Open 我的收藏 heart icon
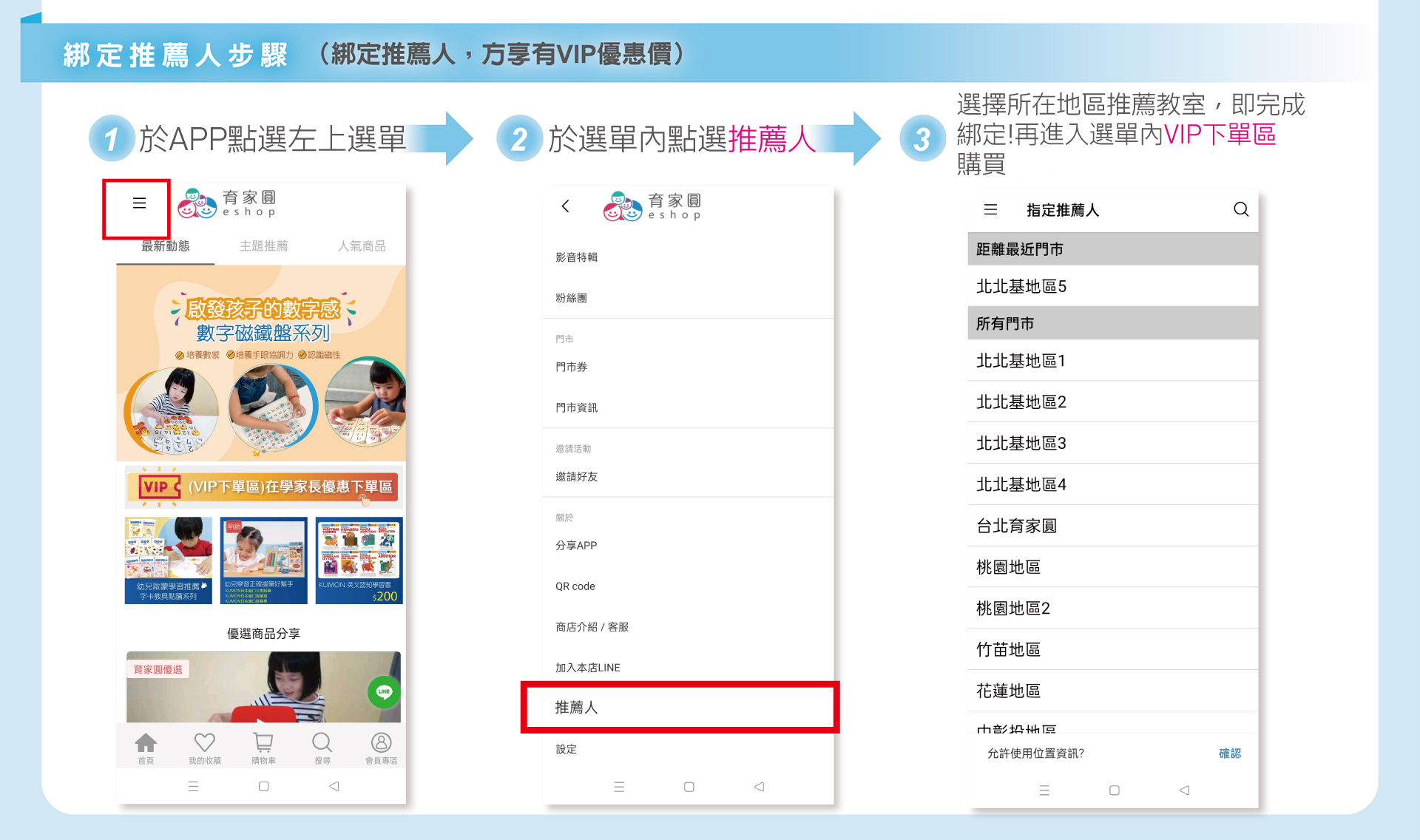Viewport: 1420px width, 840px height. coord(204,748)
